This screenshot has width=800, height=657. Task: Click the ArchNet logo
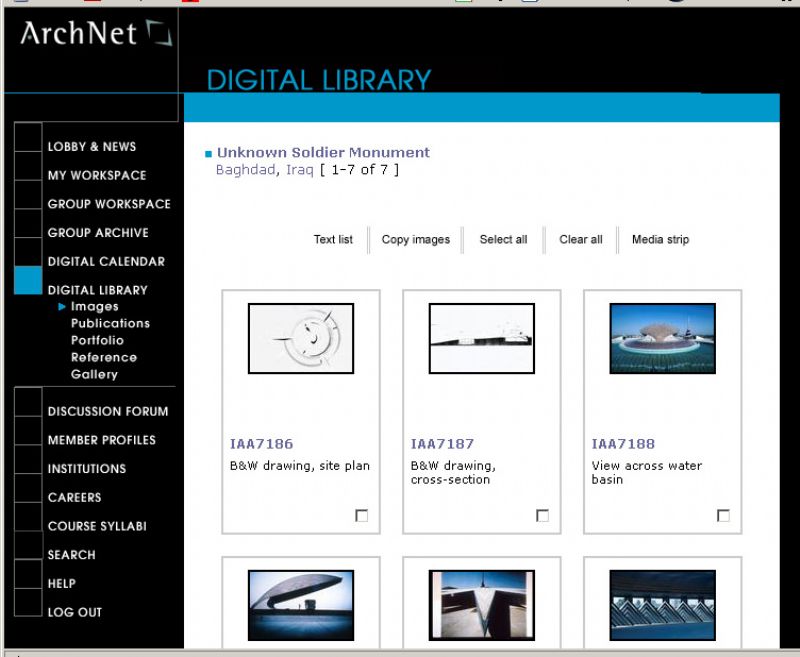[96, 33]
